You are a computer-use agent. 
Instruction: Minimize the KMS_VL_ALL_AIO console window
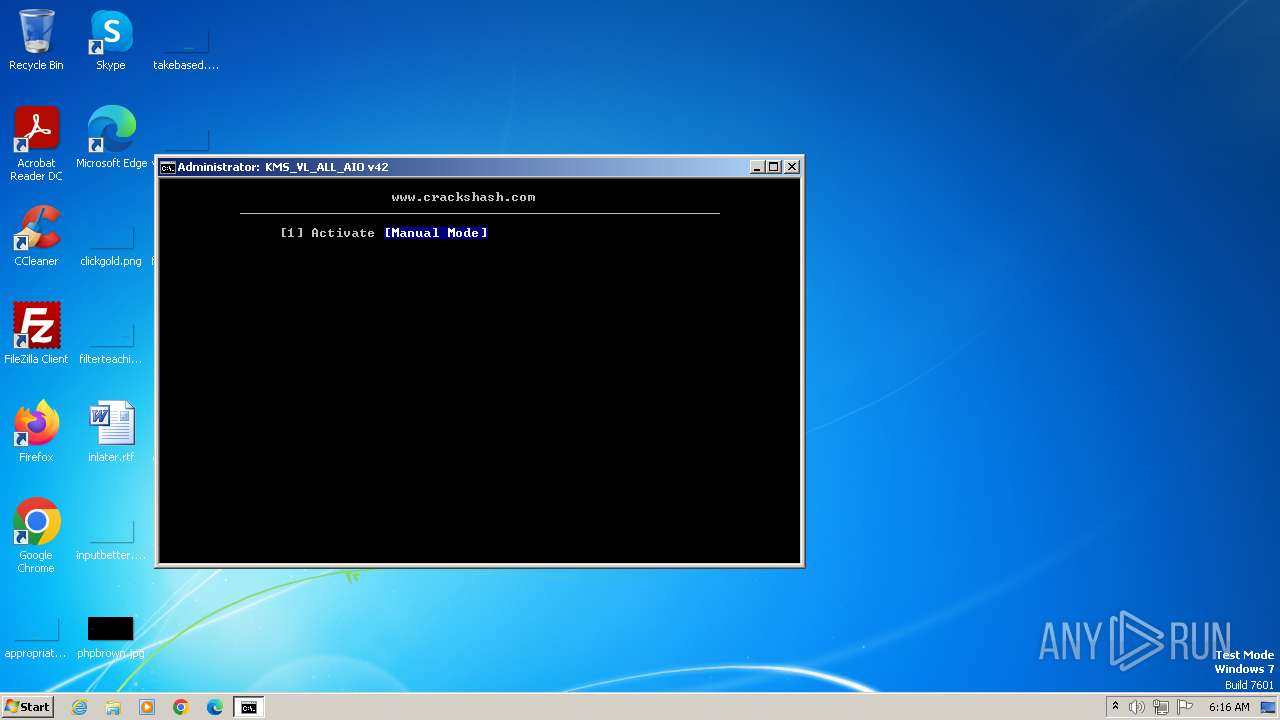(757, 167)
